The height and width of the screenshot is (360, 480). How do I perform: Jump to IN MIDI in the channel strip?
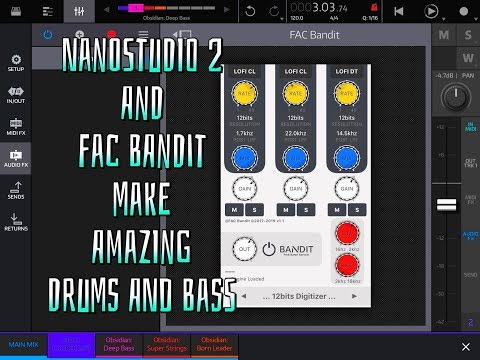[470, 126]
